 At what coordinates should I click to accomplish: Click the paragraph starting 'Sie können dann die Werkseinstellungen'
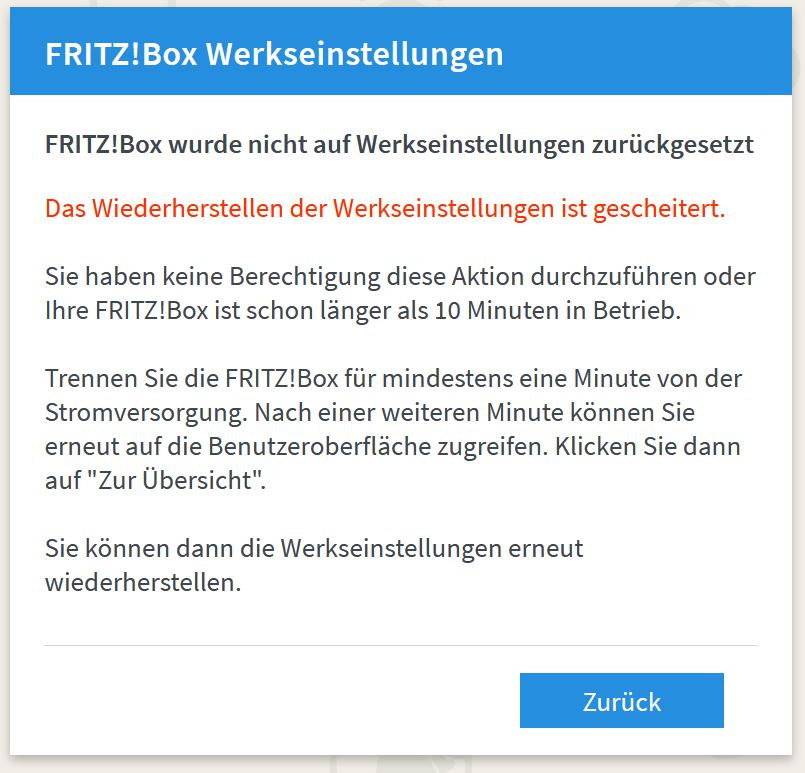[314, 565]
